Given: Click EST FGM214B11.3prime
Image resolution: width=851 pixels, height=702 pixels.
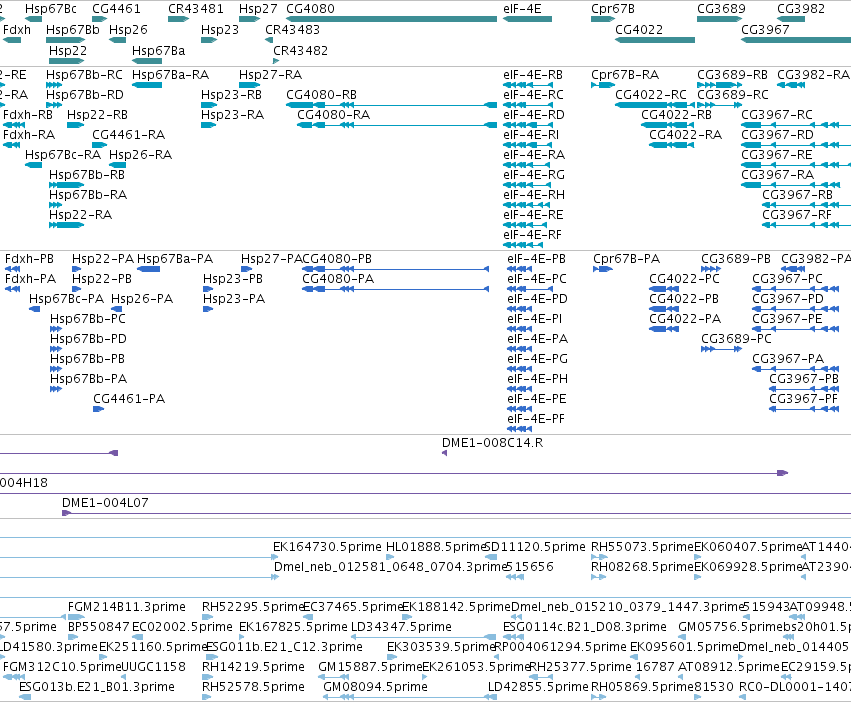Looking at the screenshot, I should point(126,606).
